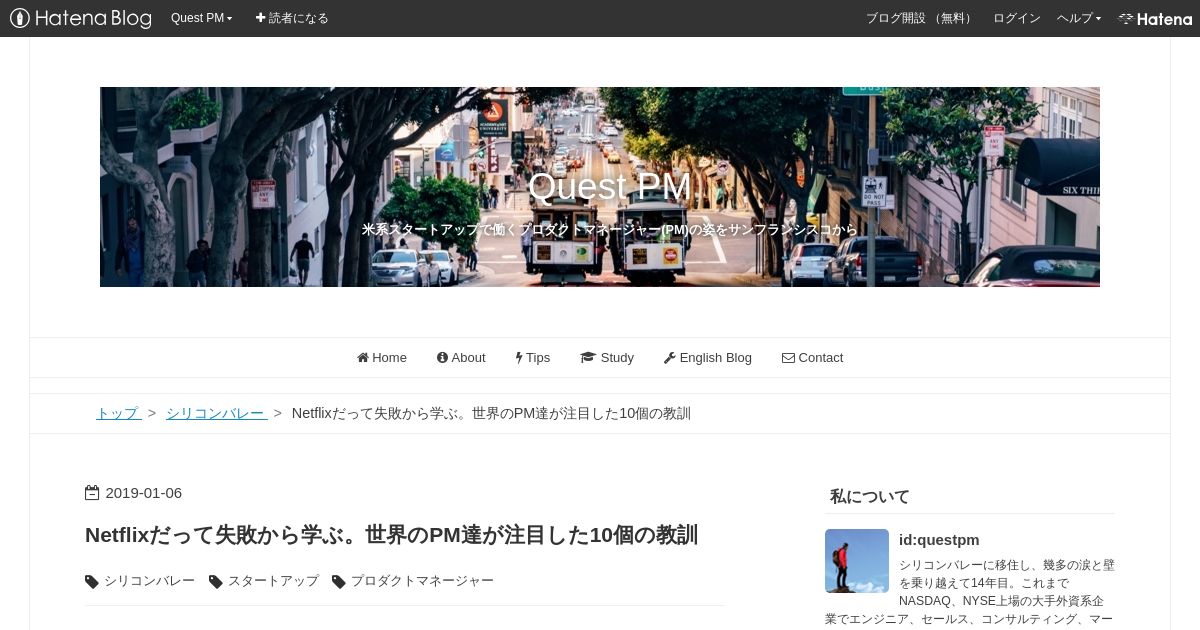Click the Hatena logo at top right

[x=1155, y=18]
